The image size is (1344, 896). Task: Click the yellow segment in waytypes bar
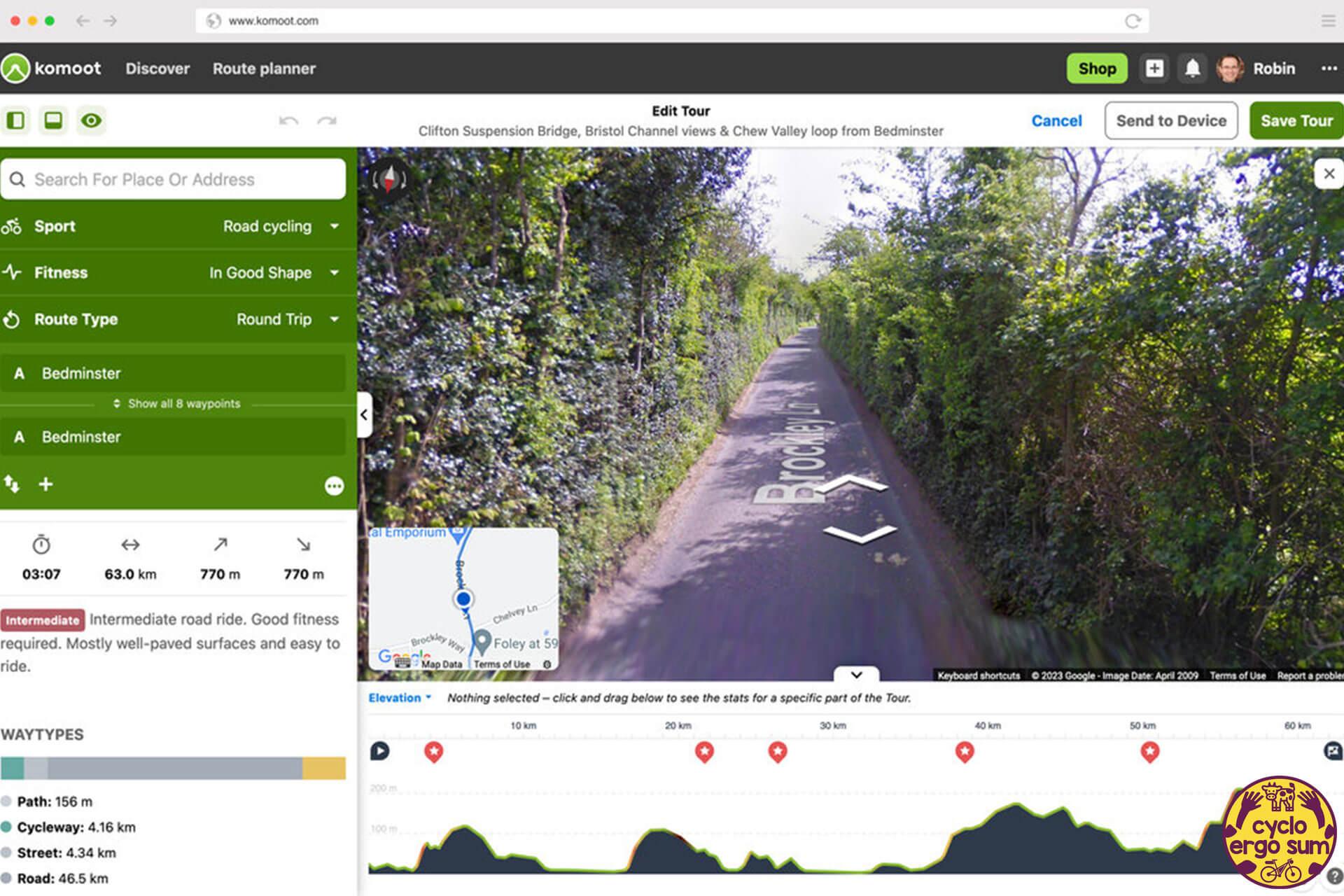(x=324, y=768)
